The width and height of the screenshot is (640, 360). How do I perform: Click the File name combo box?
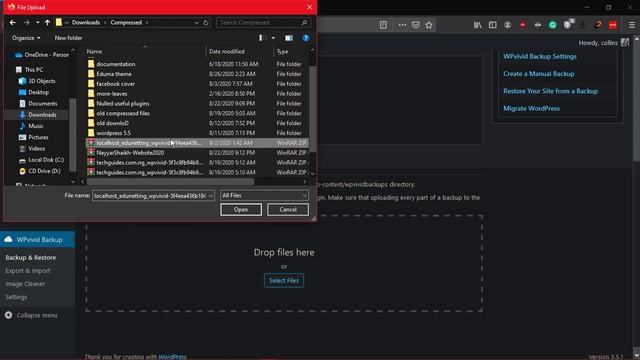(153, 196)
